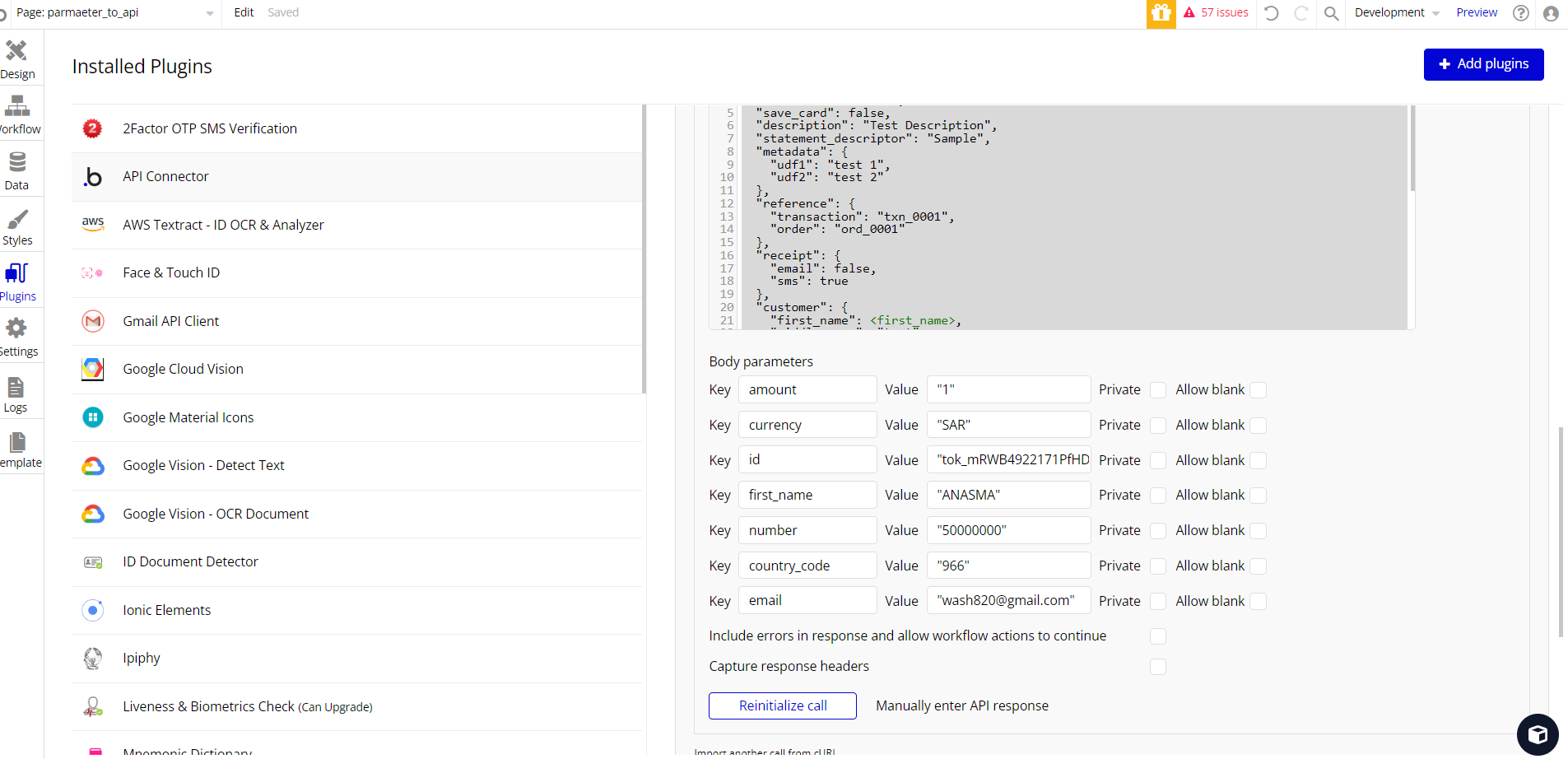Screen dimensions: 1568x759
Task: Select the Gmail API Client plugin icon
Action: (93, 321)
